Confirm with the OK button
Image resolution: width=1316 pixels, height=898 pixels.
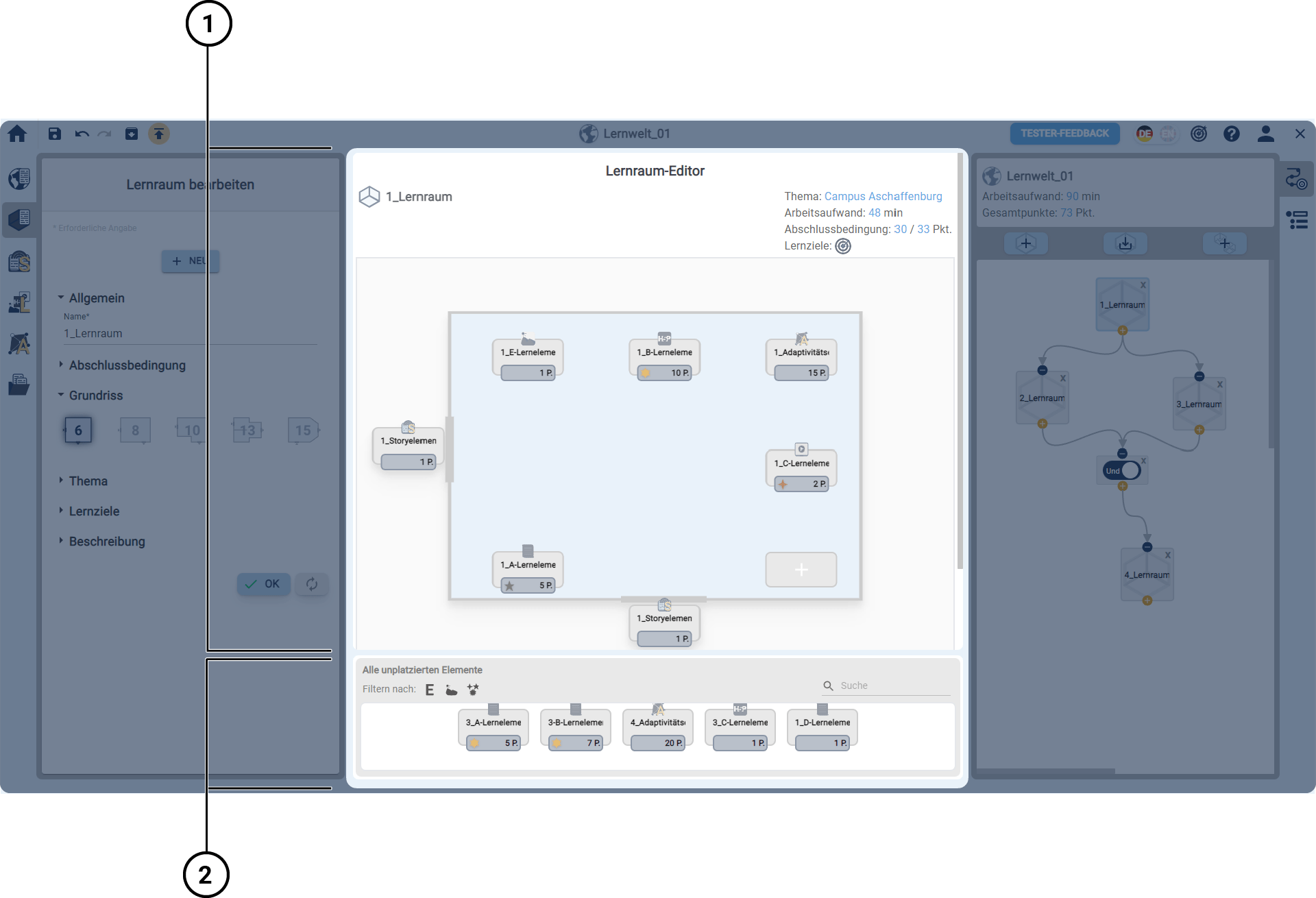(263, 584)
